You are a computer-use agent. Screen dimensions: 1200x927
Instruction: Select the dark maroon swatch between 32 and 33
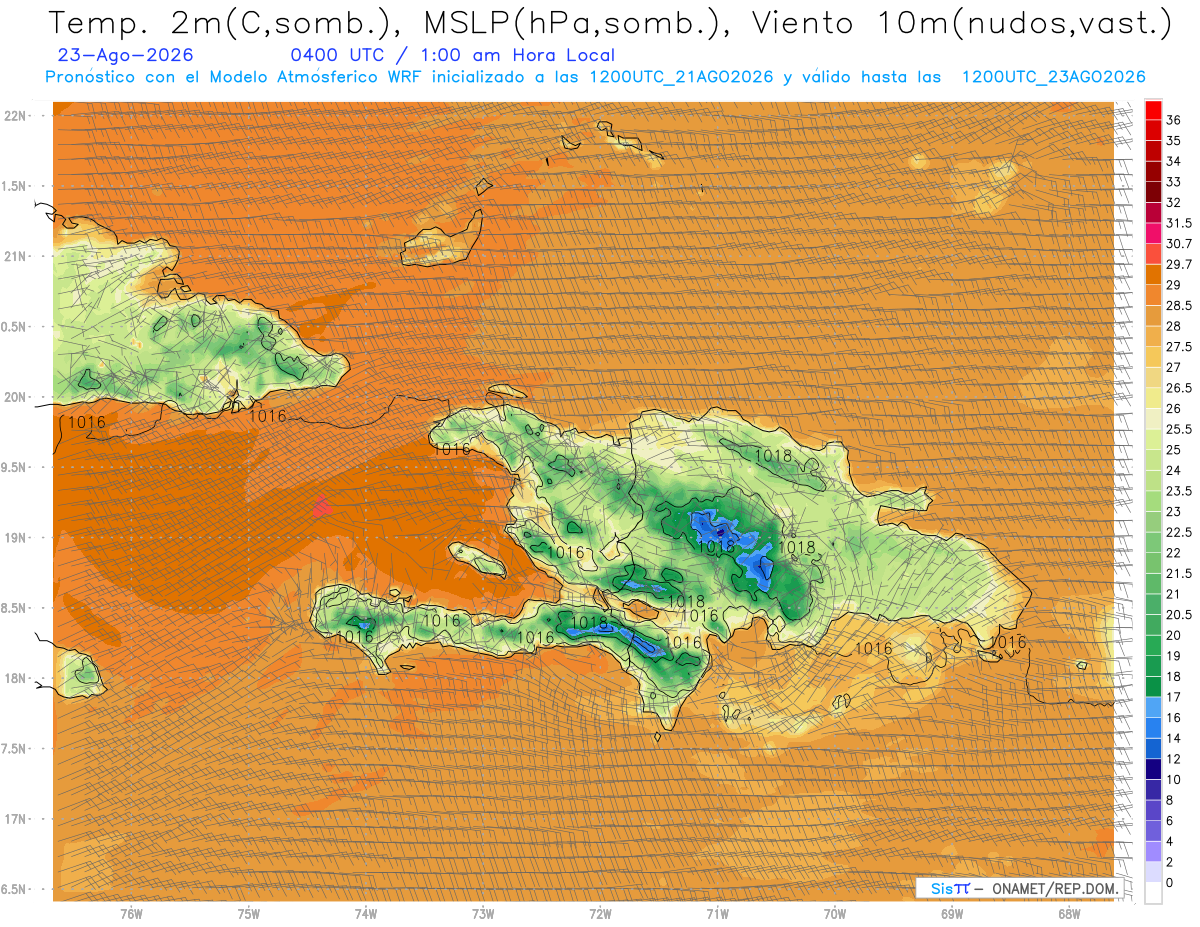tap(1153, 192)
